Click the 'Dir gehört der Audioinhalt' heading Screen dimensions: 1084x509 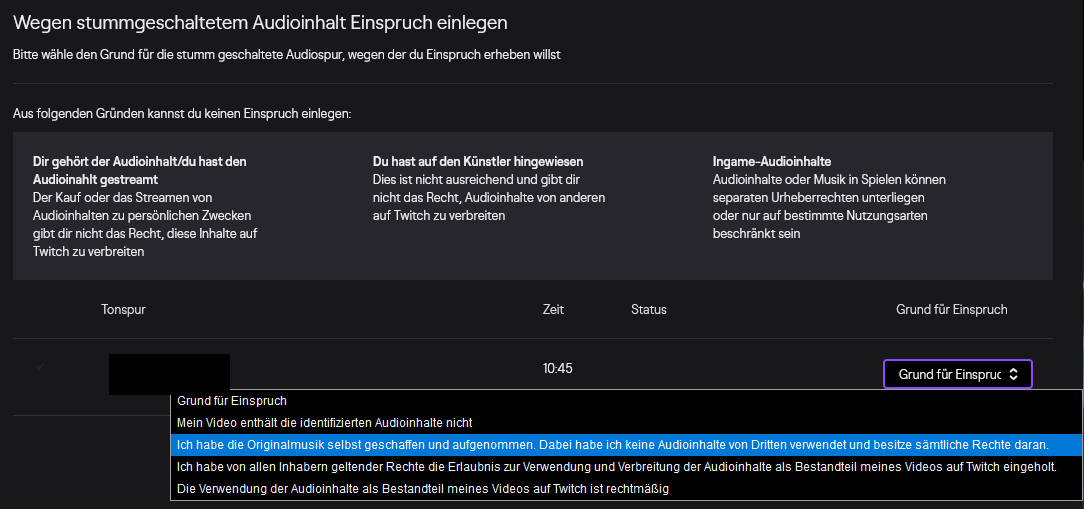[x=139, y=169]
